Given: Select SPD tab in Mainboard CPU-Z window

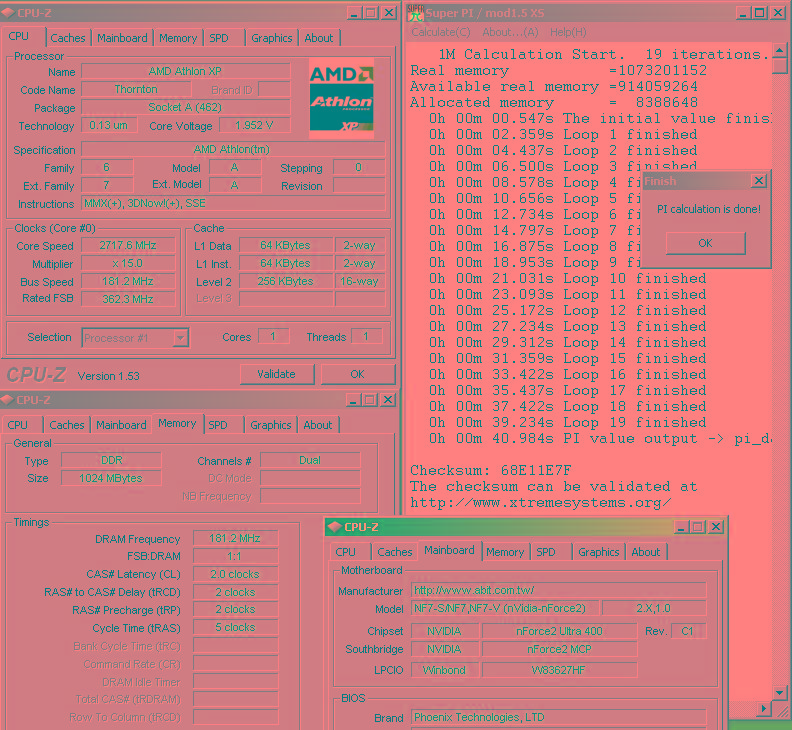Looking at the screenshot, I should [x=546, y=552].
